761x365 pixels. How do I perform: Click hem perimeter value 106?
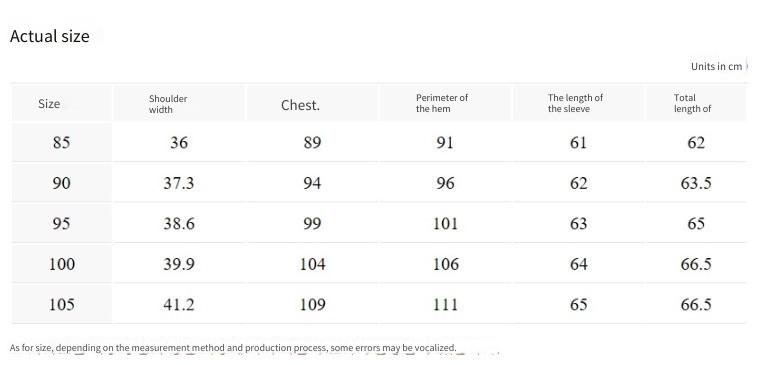tap(446, 264)
